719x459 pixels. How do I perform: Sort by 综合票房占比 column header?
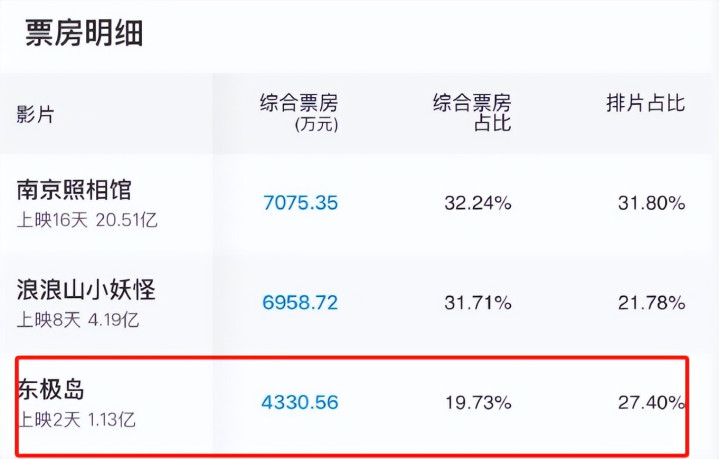(x=471, y=112)
